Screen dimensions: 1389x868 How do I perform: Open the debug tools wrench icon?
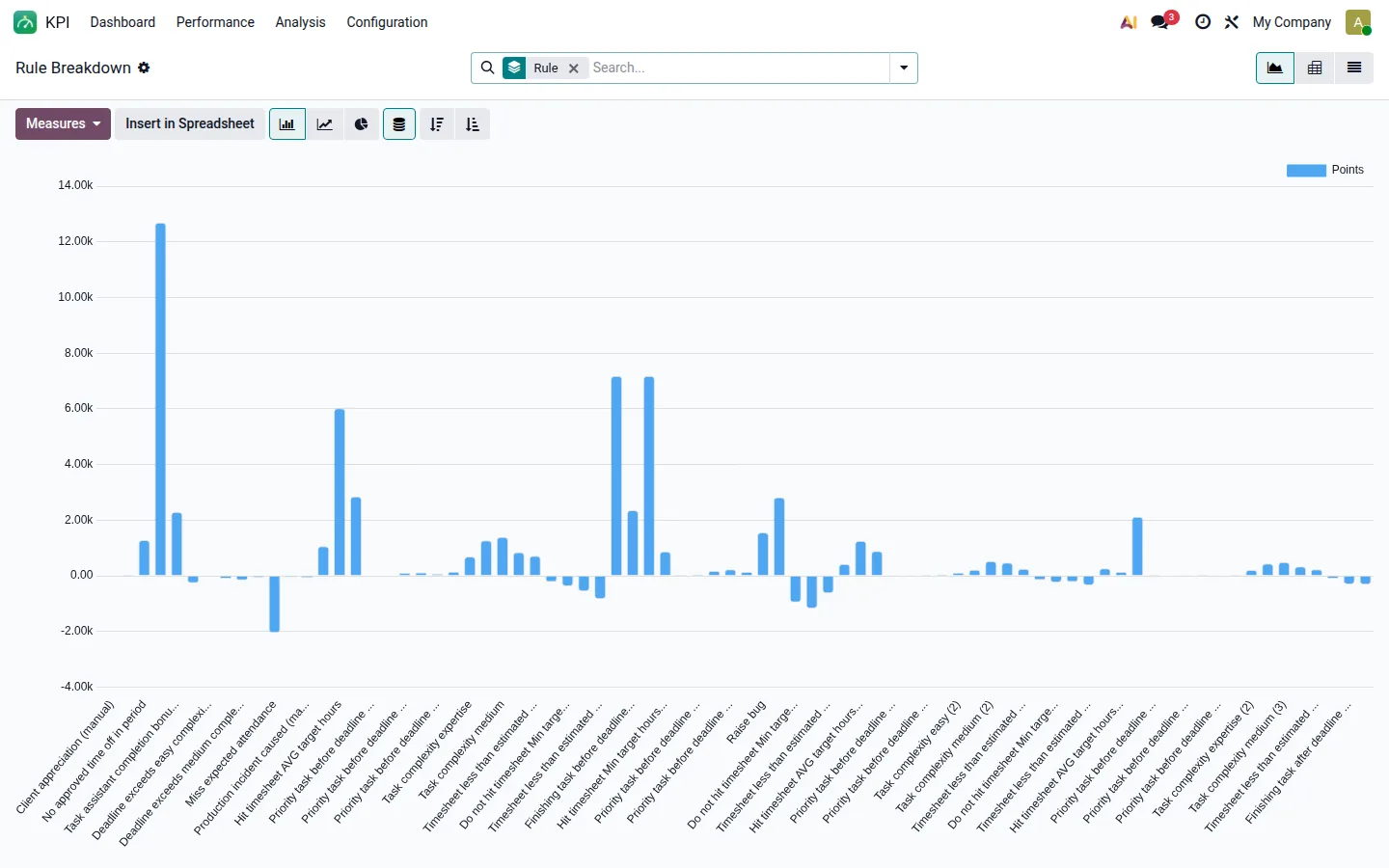click(x=1232, y=22)
